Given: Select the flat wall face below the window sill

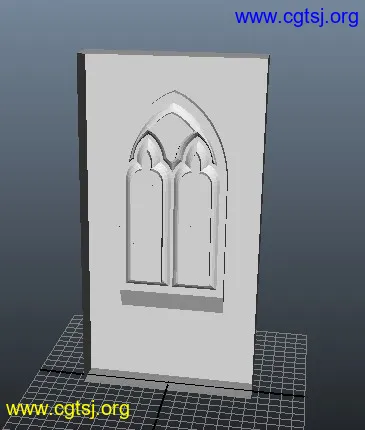Looking at the screenshot, I should coord(172,340).
